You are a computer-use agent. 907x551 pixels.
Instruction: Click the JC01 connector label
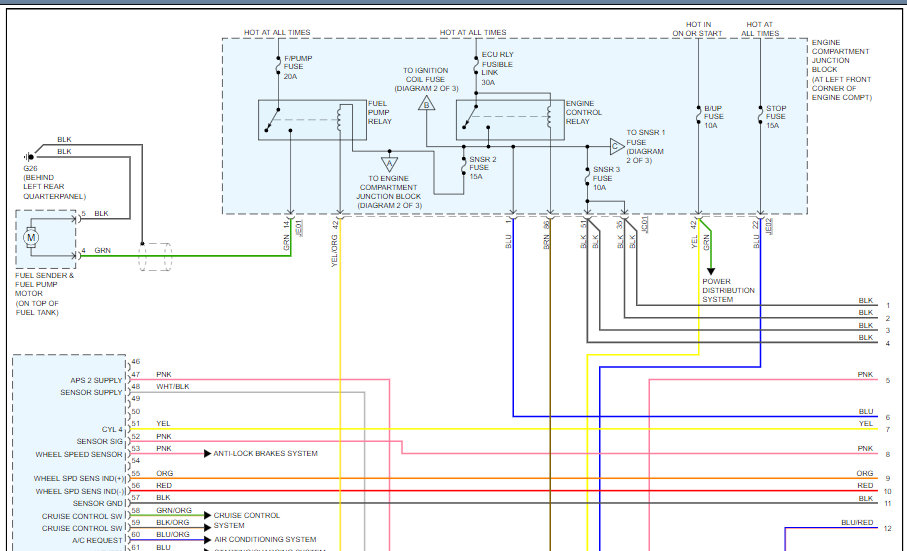pyautogui.click(x=645, y=225)
